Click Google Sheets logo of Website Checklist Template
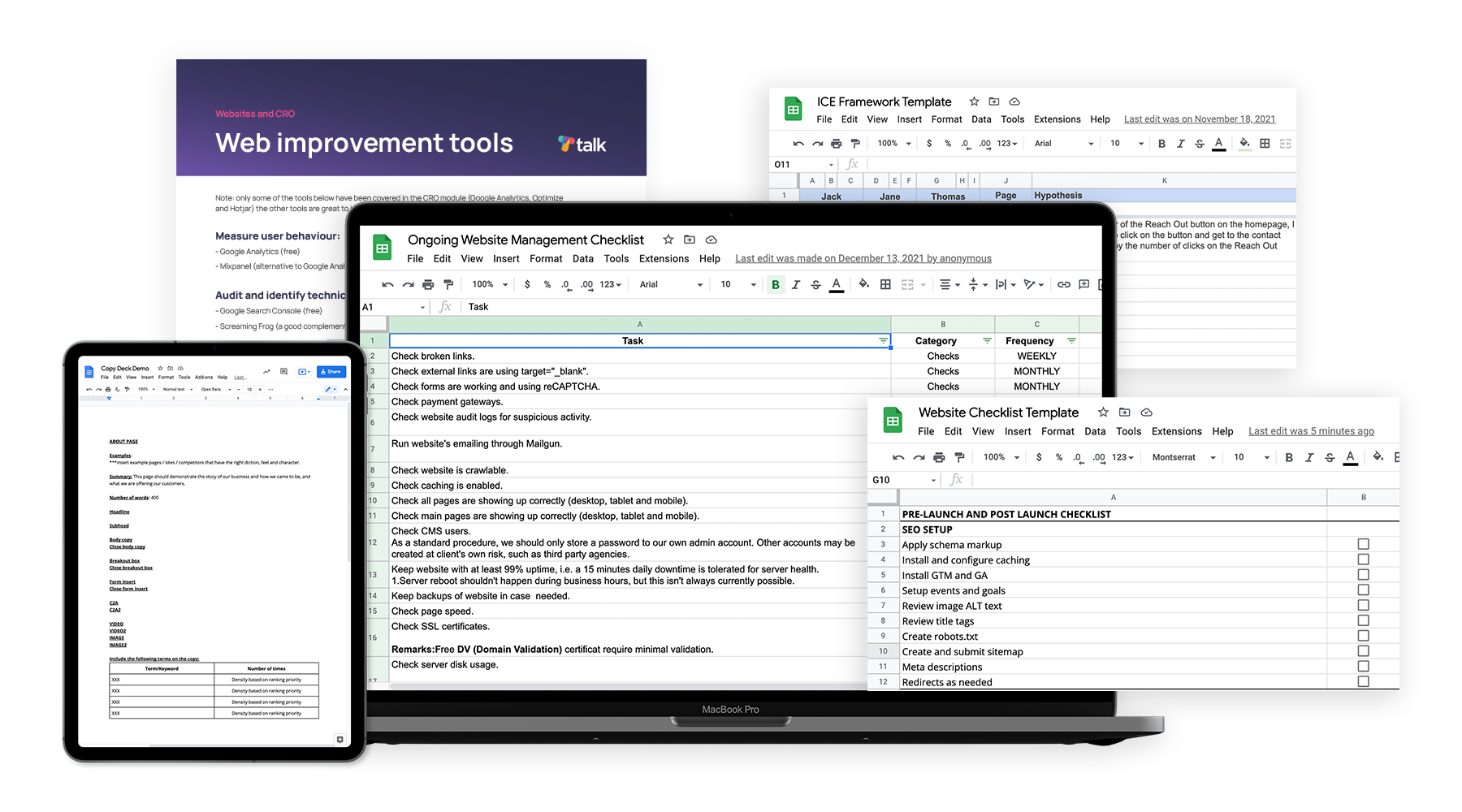1462x812 pixels. tap(893, 421)
